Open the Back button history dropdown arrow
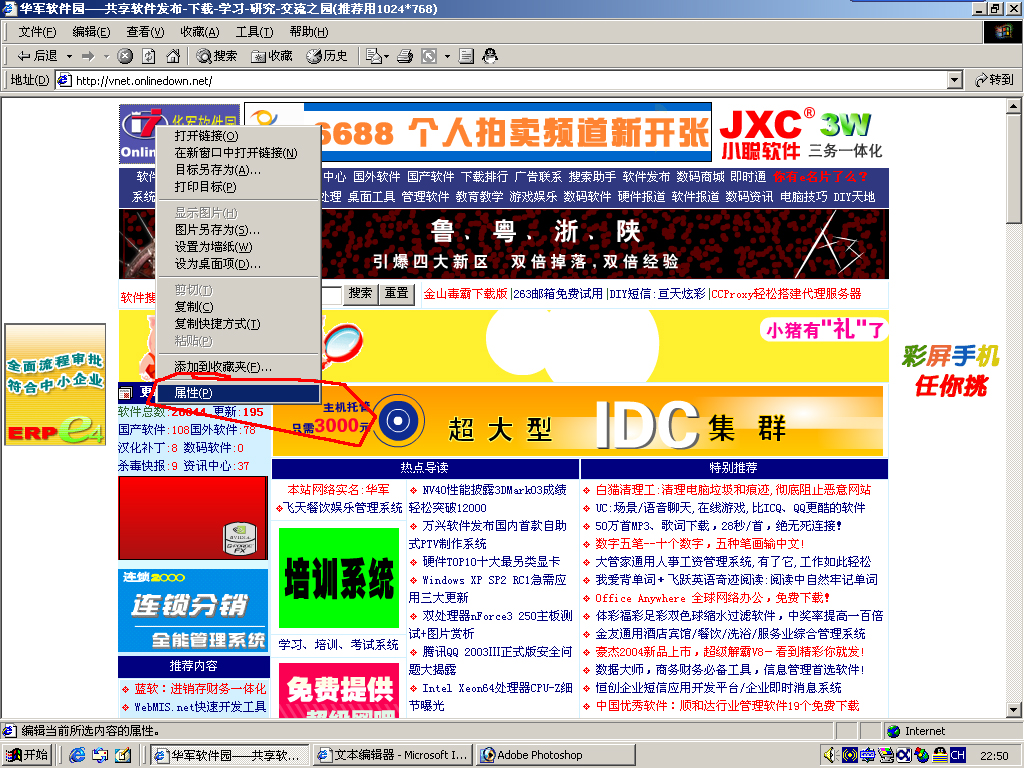1024x768 pixels. pyautogui.click(x=69, y=56)
